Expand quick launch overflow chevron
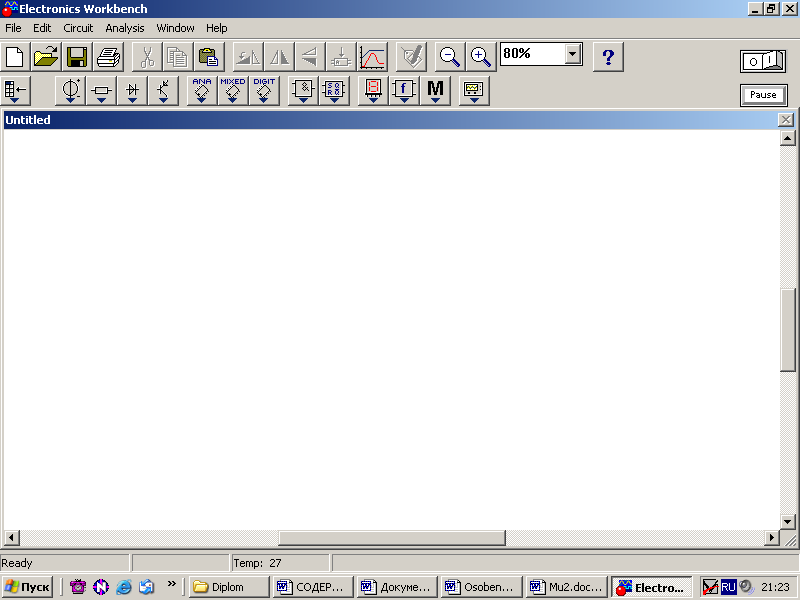This screenshot has height=600, width=800. pos(171,584)
